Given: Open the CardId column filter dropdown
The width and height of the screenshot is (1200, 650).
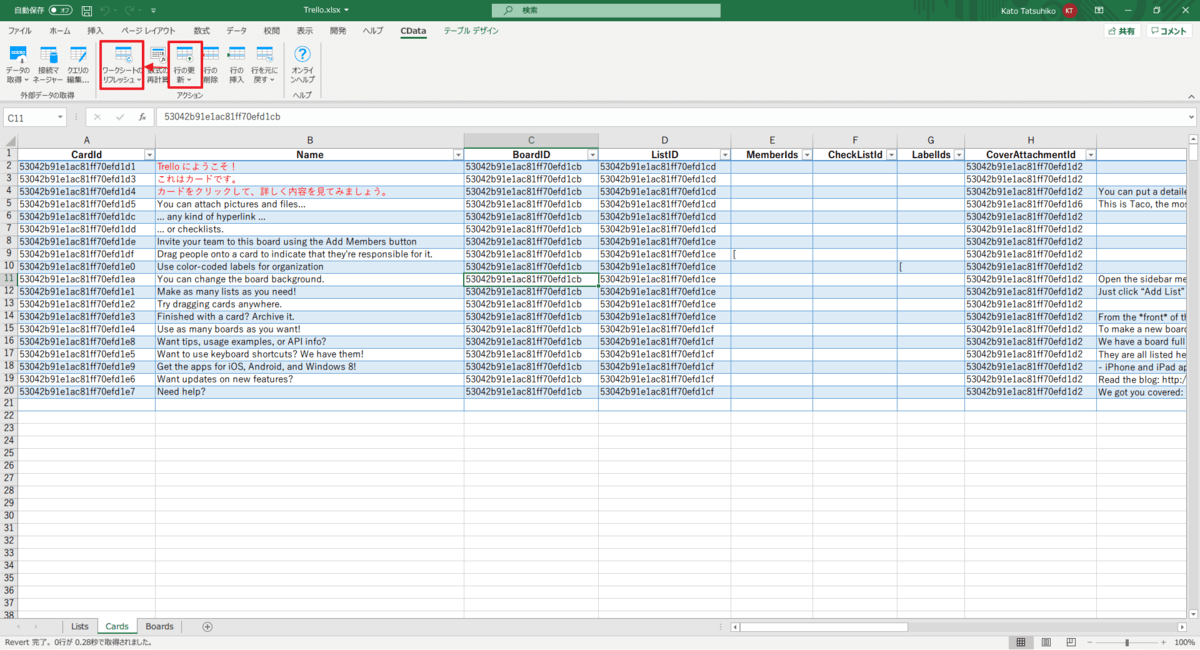Looking at the screenshot, I should (x=149, y=155).
